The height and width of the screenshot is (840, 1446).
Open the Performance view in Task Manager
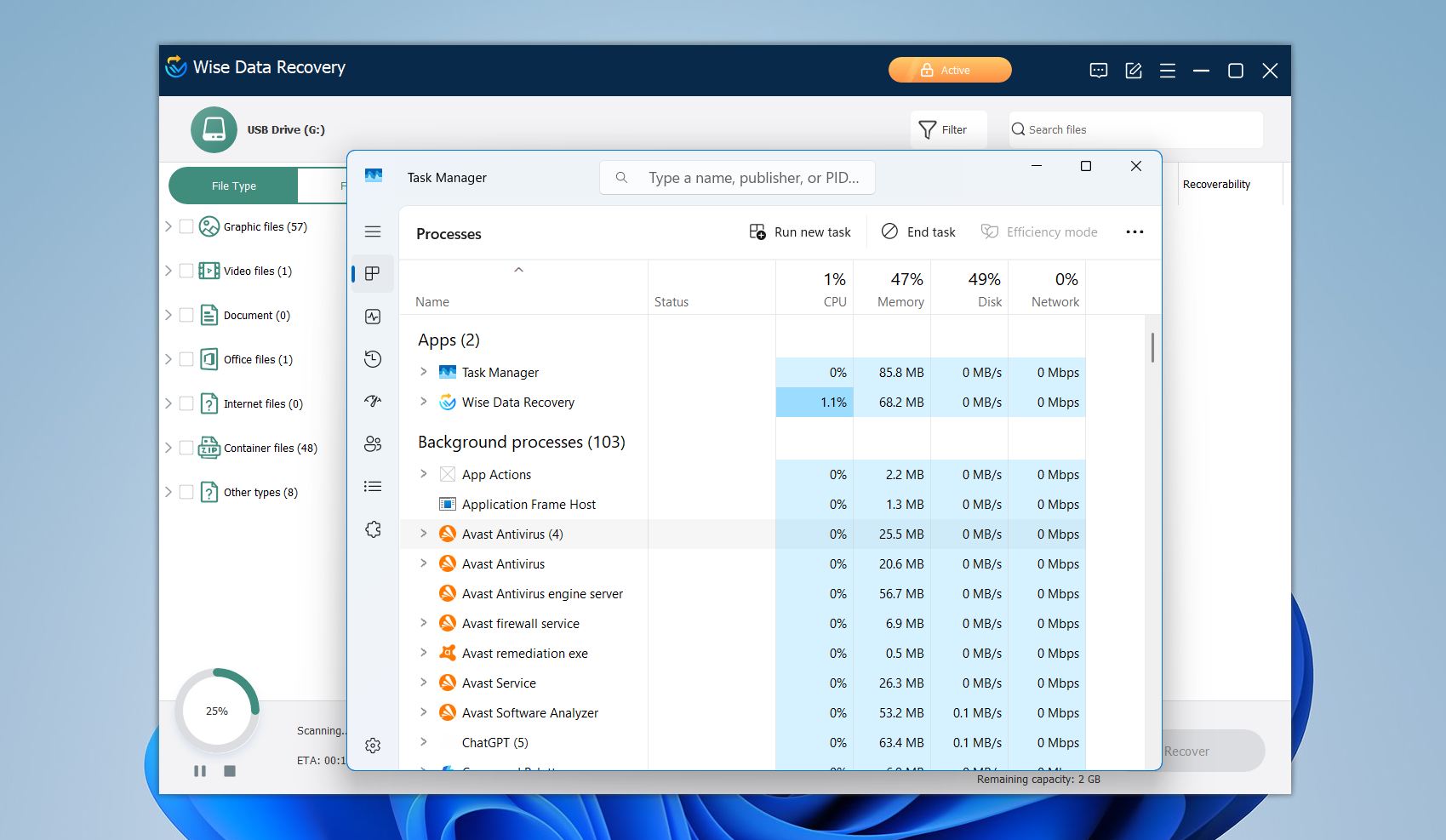pyautogui.click(x=372, y=316)
